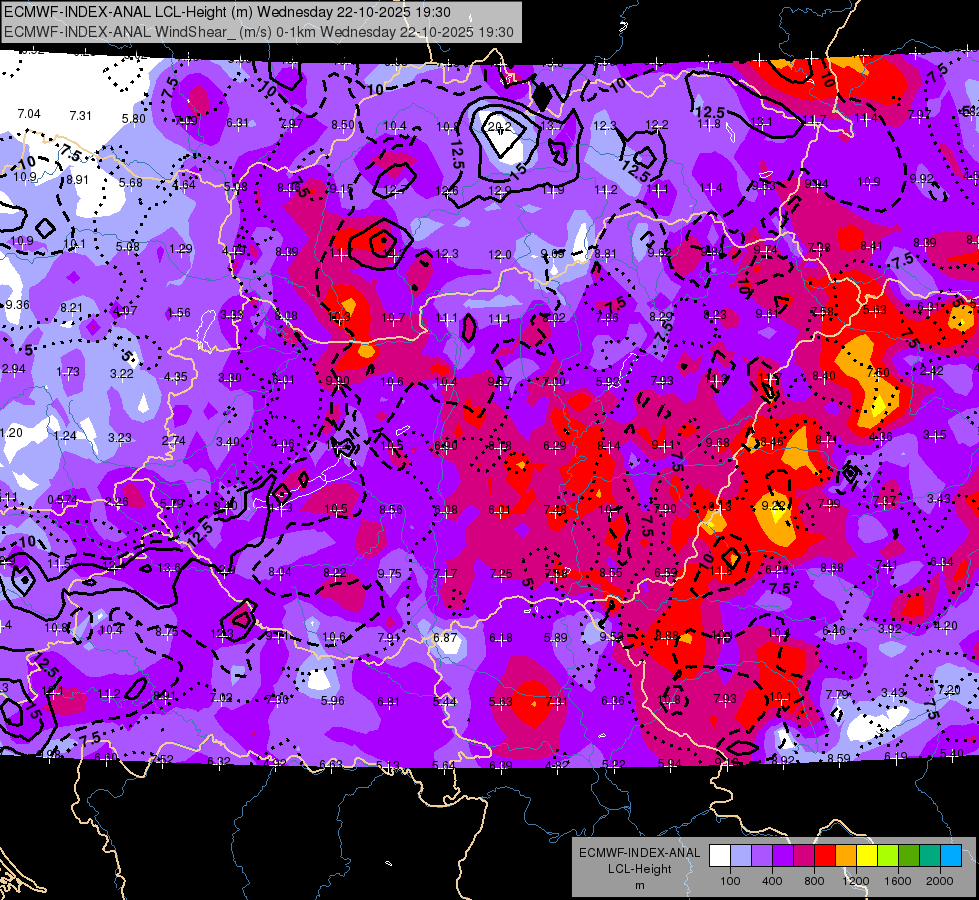
Task: Click the orange legend swatch
Action: pos(845,856)
